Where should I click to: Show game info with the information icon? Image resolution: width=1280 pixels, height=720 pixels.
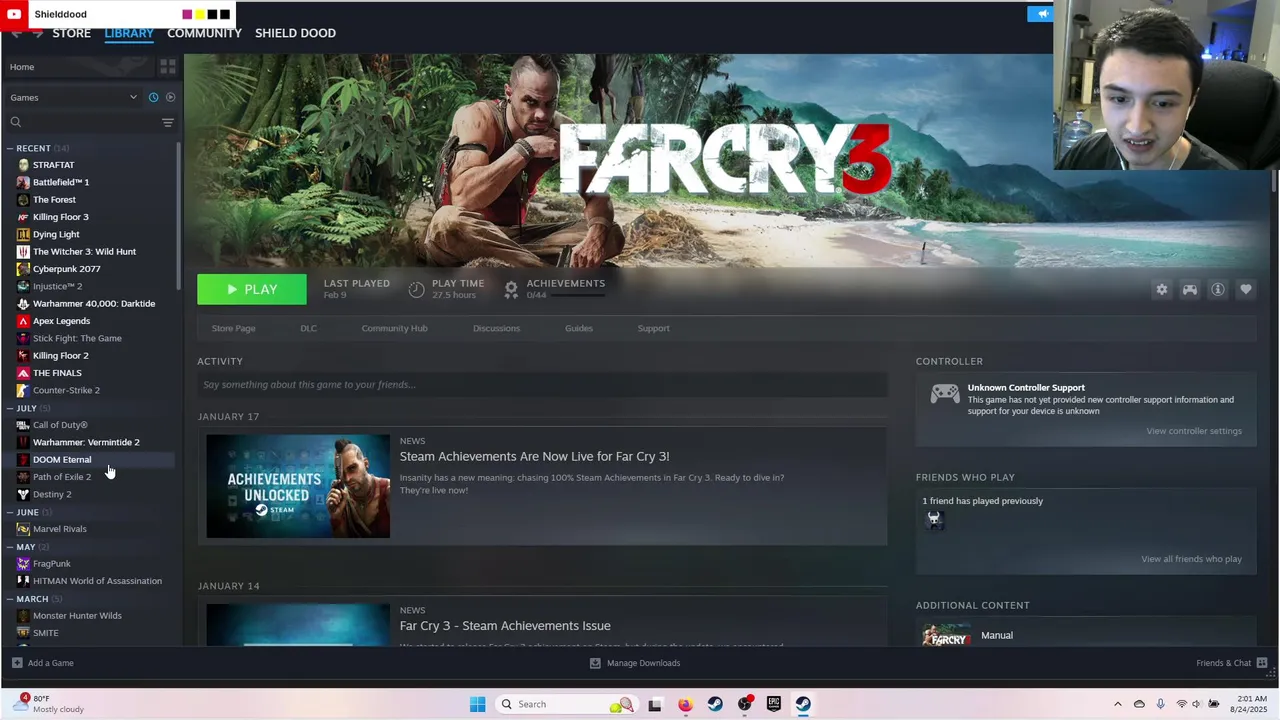click(1218, 289)
